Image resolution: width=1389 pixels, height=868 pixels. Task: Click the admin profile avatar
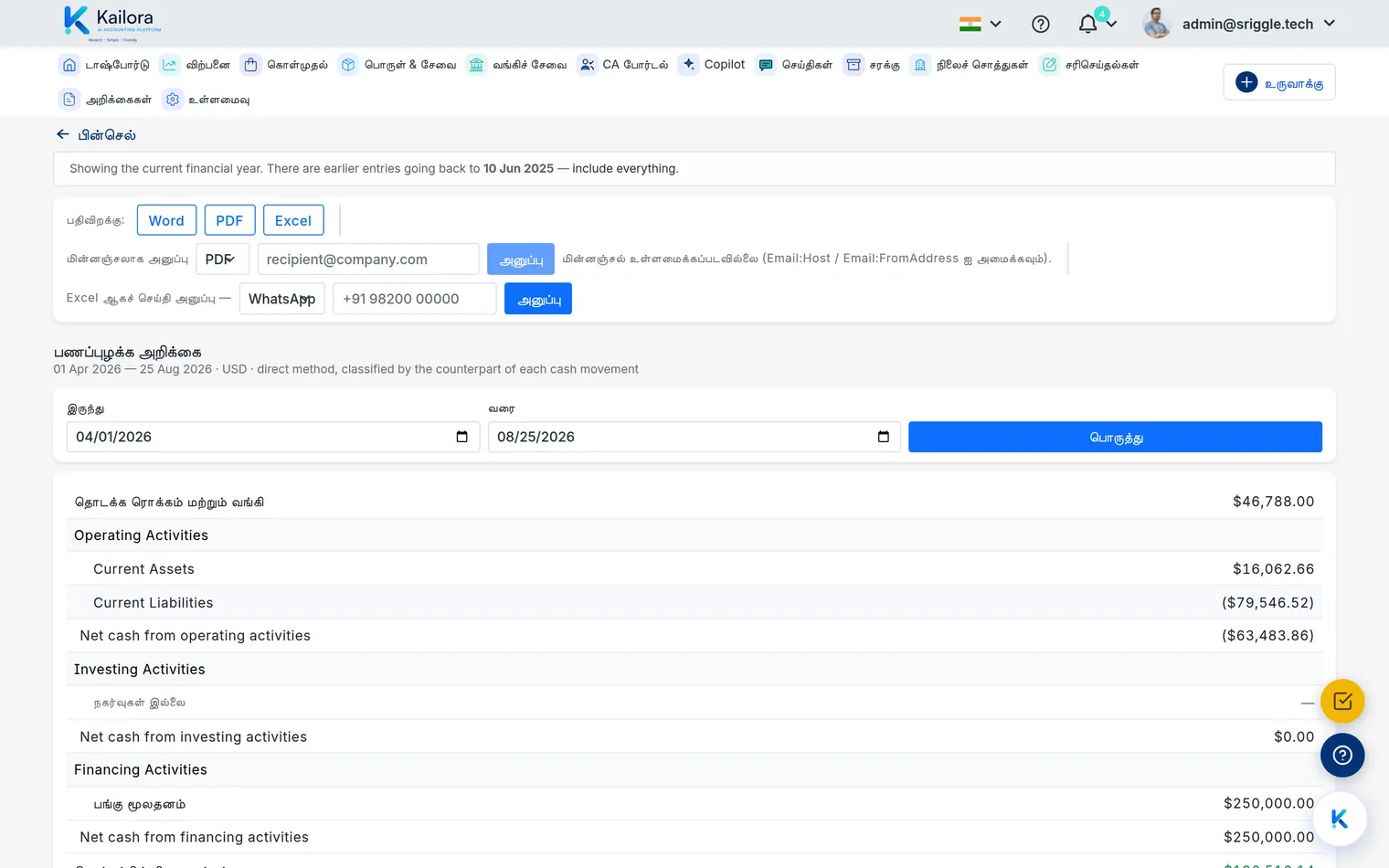(x=1157, y=24)
